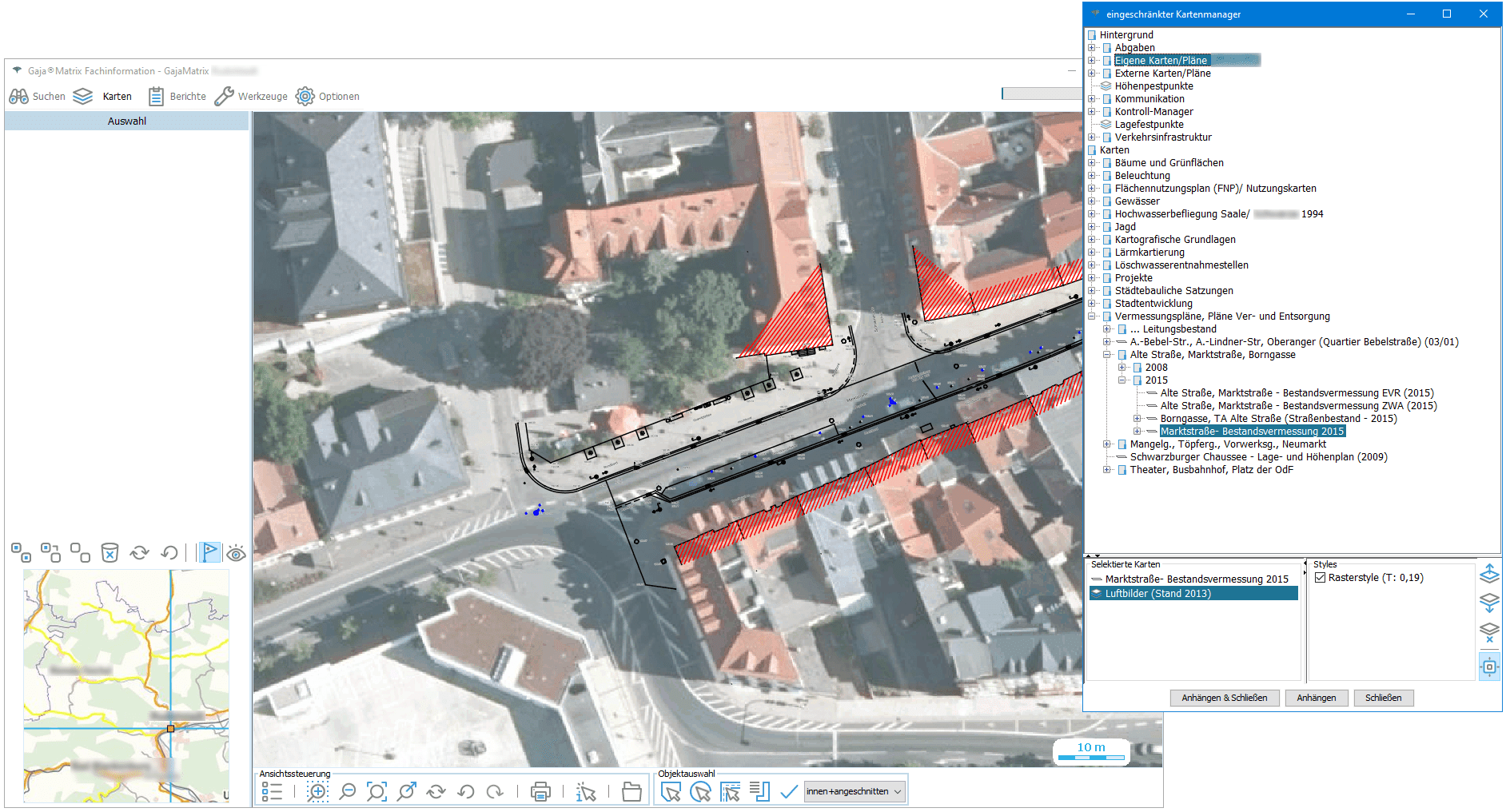The width and height of the screenshot is (1506, 812).
Task: Click the Anhängen & Schließen button
Action: (x=1224, y=698)
